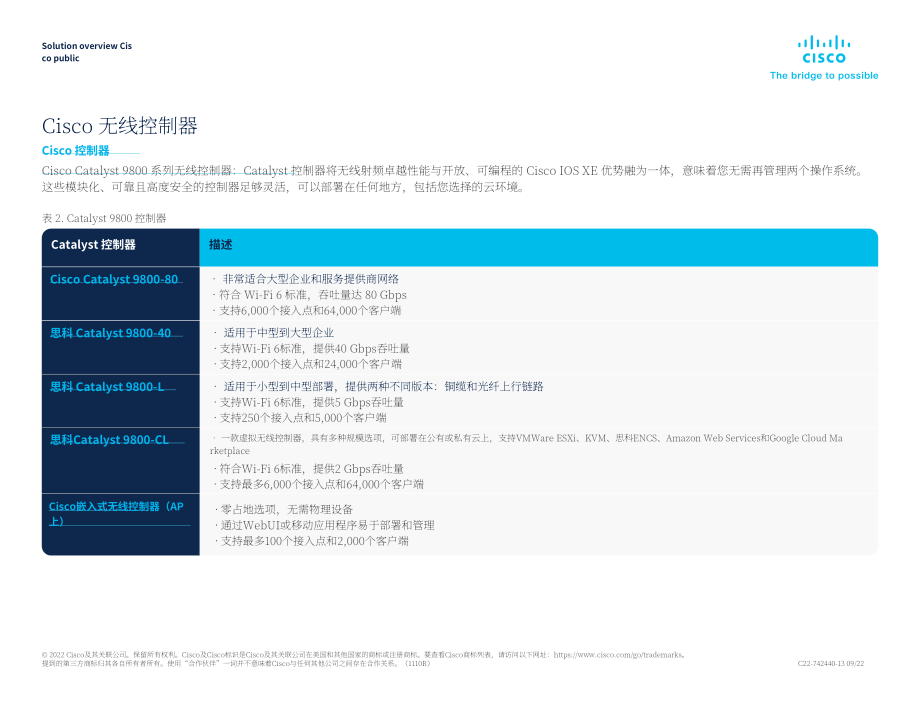Click the '一款虚拟无线控制器' description line
The height and width of the screenshot is (711, 920).
[526, 445]
